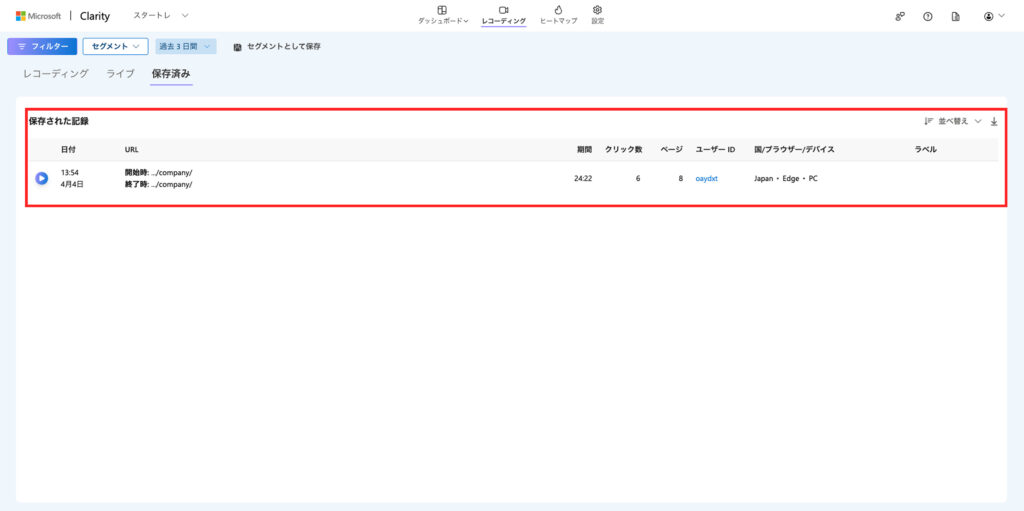Open the ヒートマップ (heatmap) flame icon
This screenshot has width=1024, height=511.
click(558, 10)
